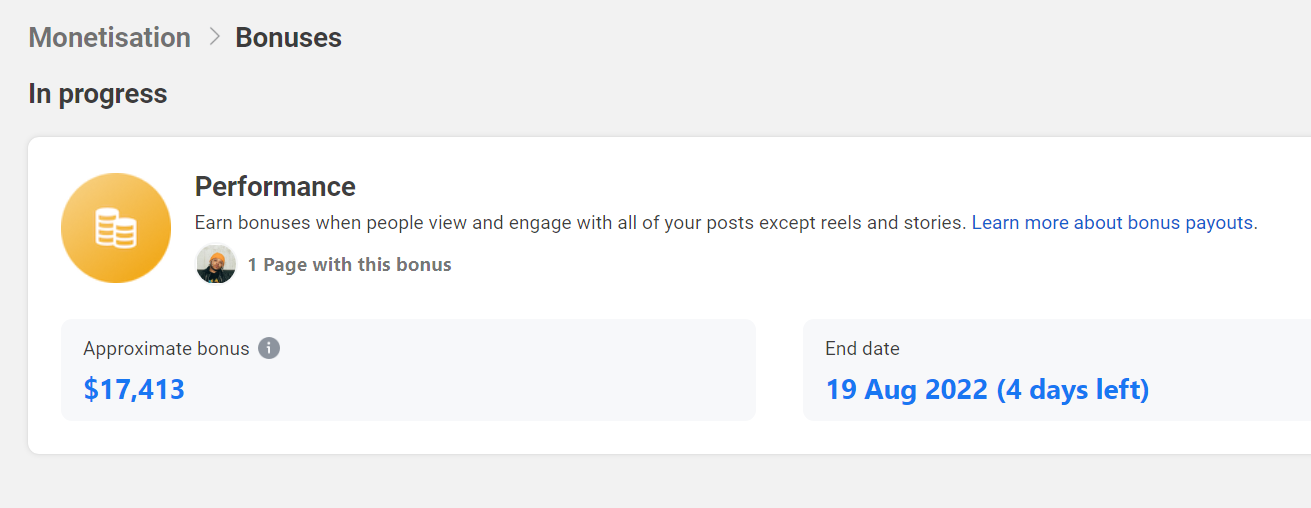Click the breadcrumb chevron arrow after Monetisation
Image resolution: width=1311 pixels, height=508 pixels.
pos(213,37)
